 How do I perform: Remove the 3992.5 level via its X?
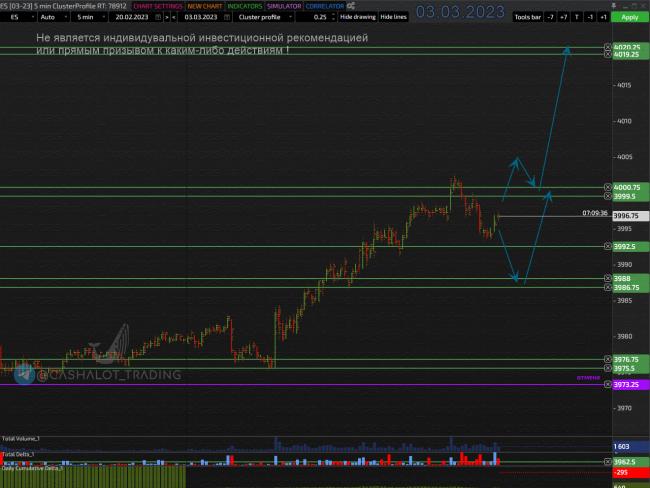[x=607, y=246]
